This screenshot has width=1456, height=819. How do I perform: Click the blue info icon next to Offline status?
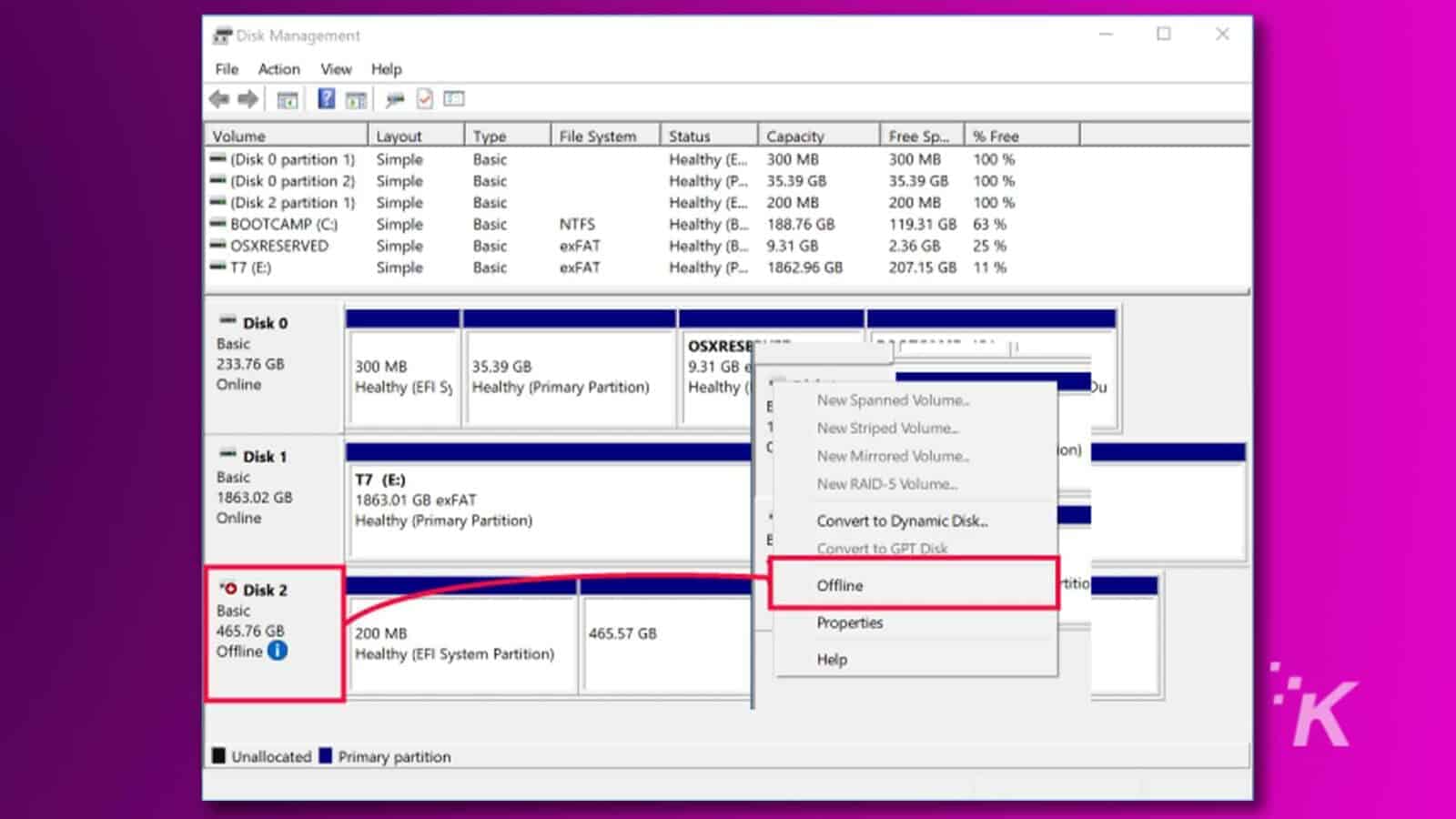(278, 652)
